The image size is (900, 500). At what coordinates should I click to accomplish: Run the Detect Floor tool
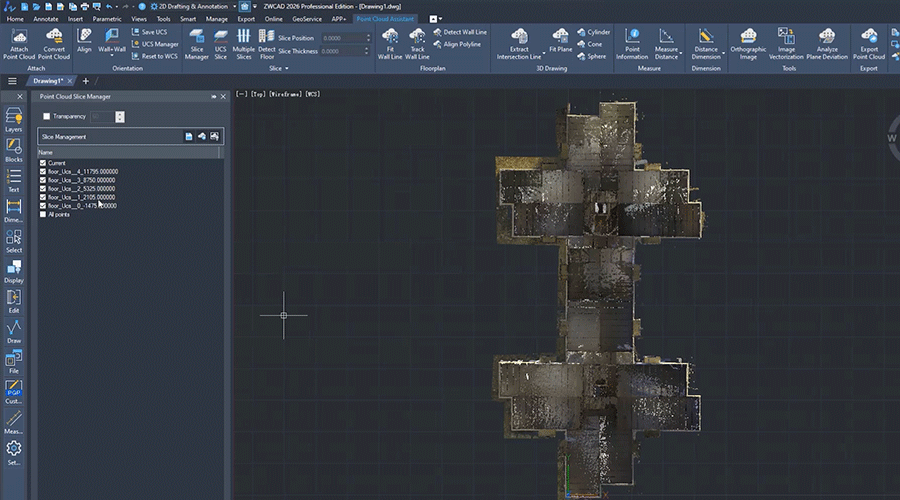pyautogui.click(x=266, y=44)
